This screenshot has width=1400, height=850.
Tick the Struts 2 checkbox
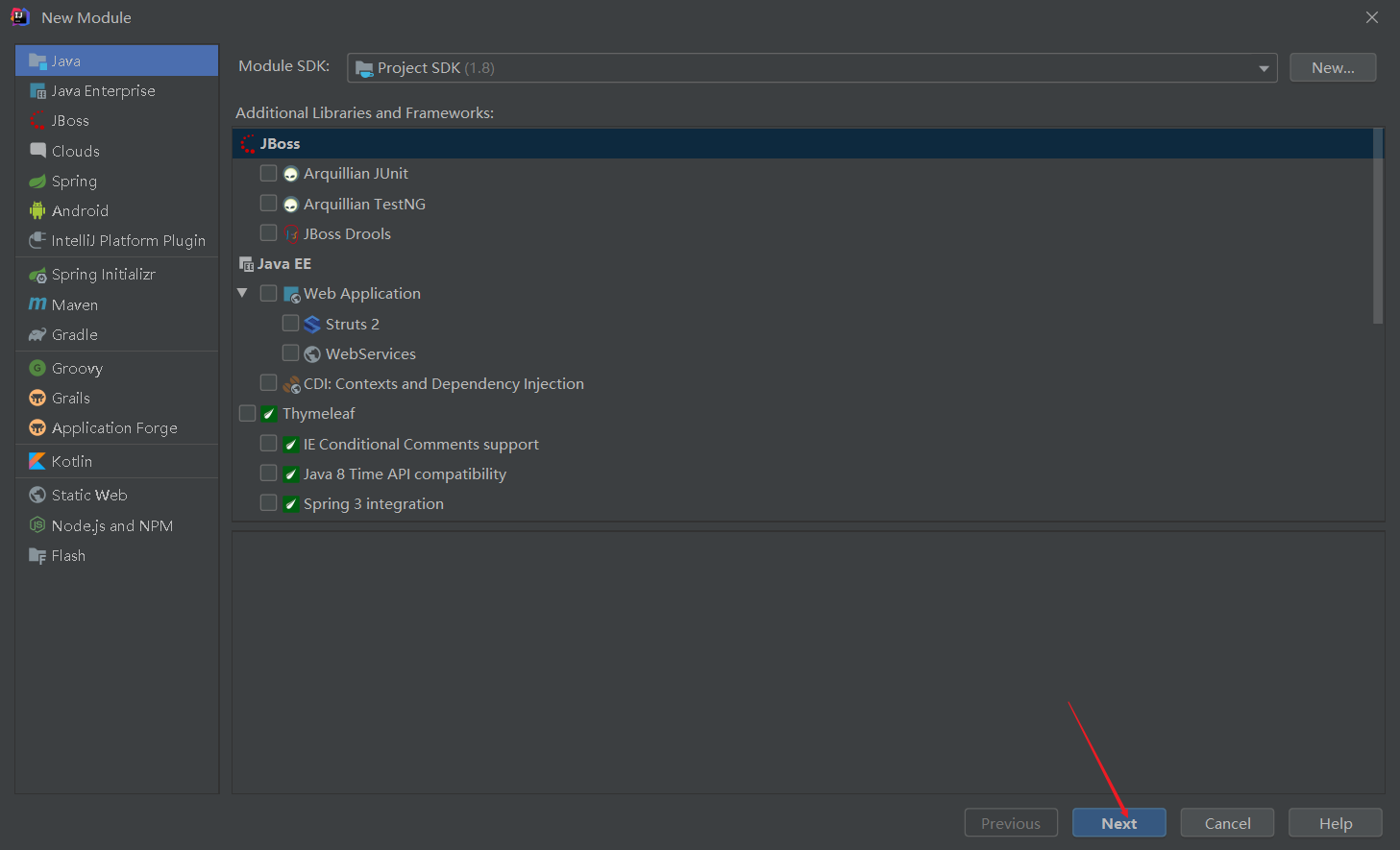[290, 323]
